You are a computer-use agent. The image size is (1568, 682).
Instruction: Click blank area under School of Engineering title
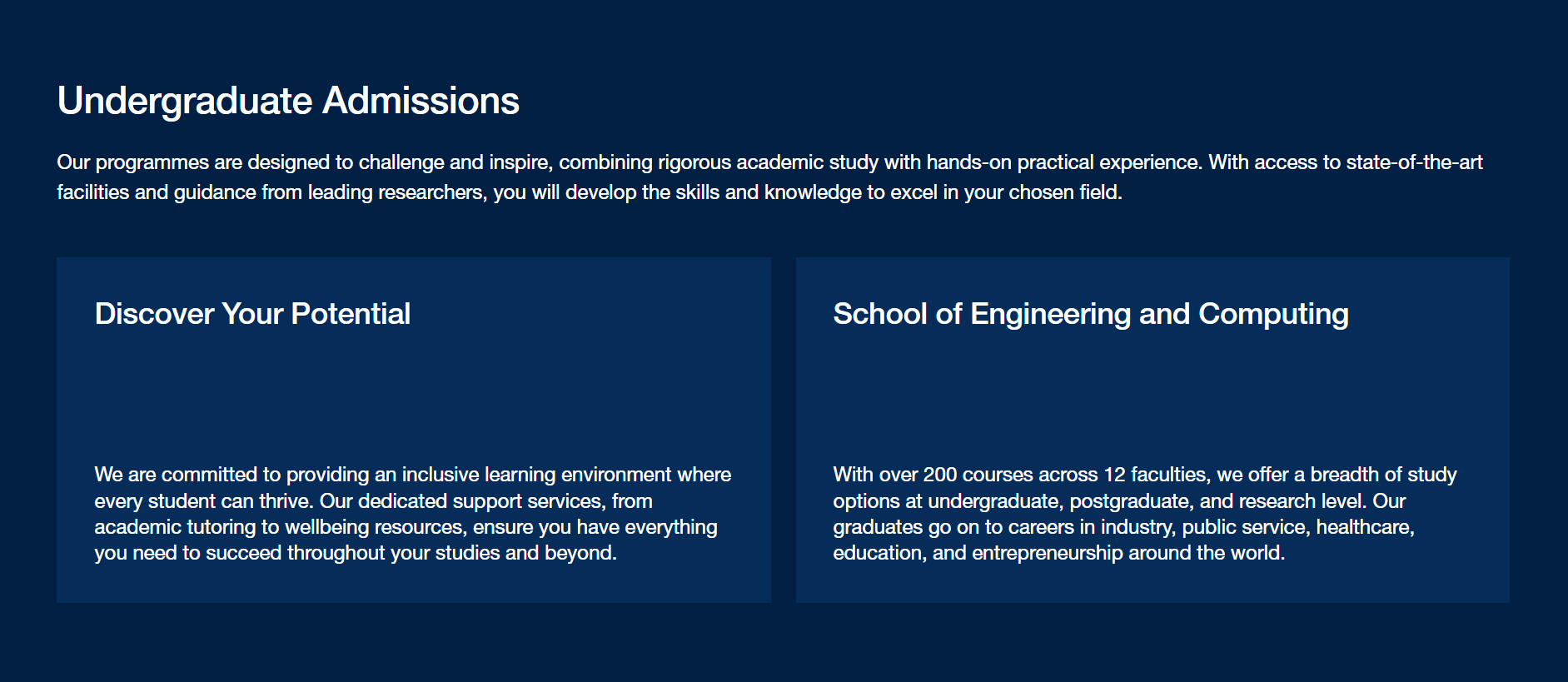click(x=1152, y=396)
